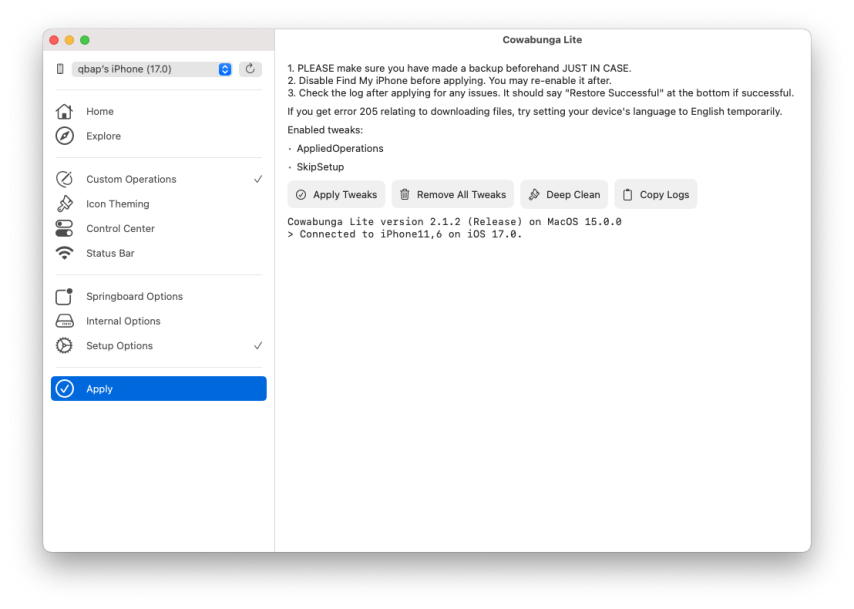Click the clipboard icon on Copy Logs
Viewport: 854px width, 609px height.
click(x=627, y=194)
